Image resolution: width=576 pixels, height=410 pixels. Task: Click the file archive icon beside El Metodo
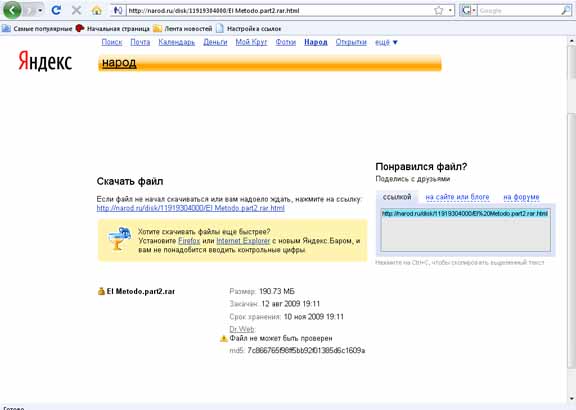[x=101, y=291]
